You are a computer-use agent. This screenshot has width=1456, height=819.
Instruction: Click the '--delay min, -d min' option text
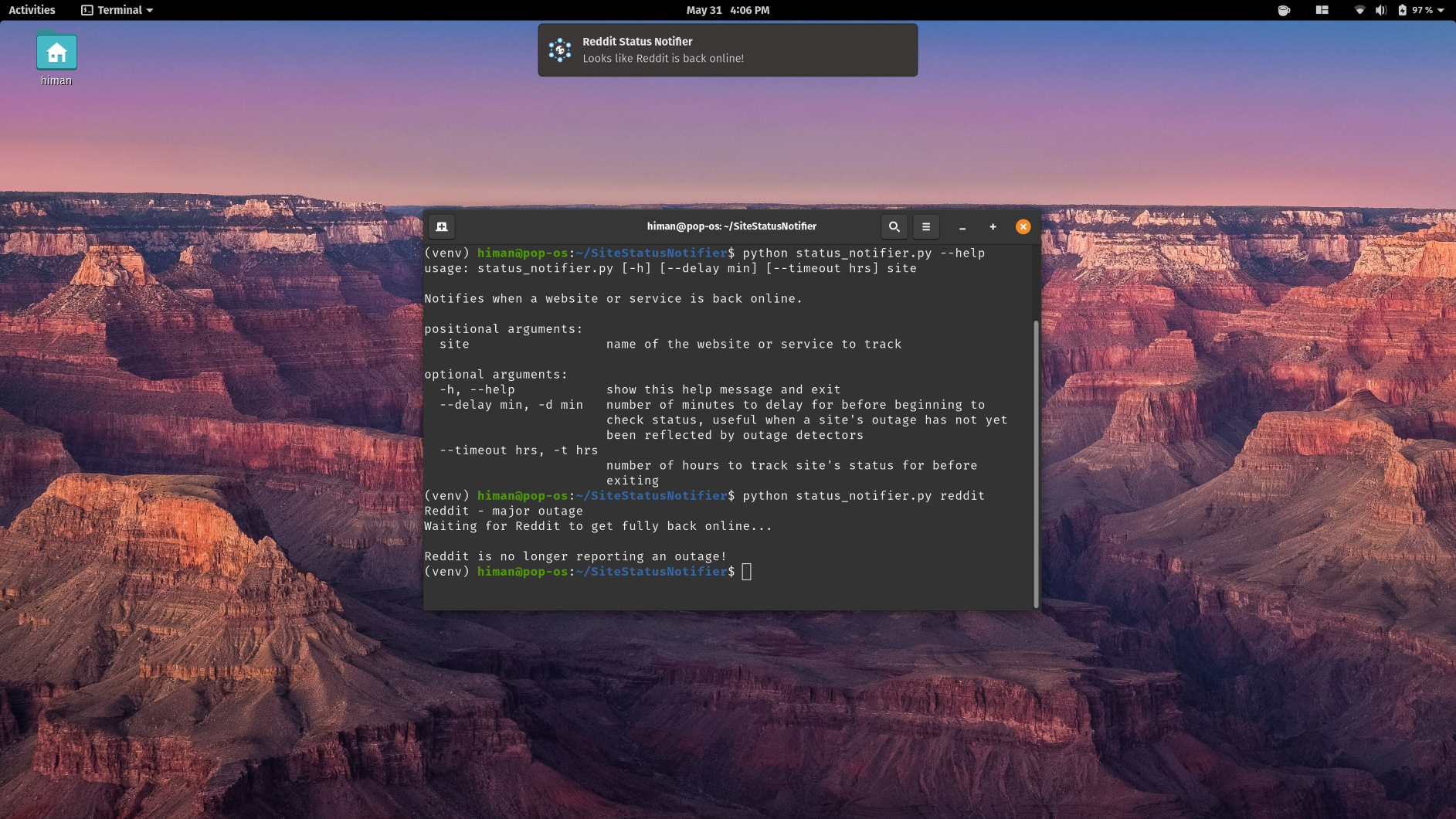511,405
